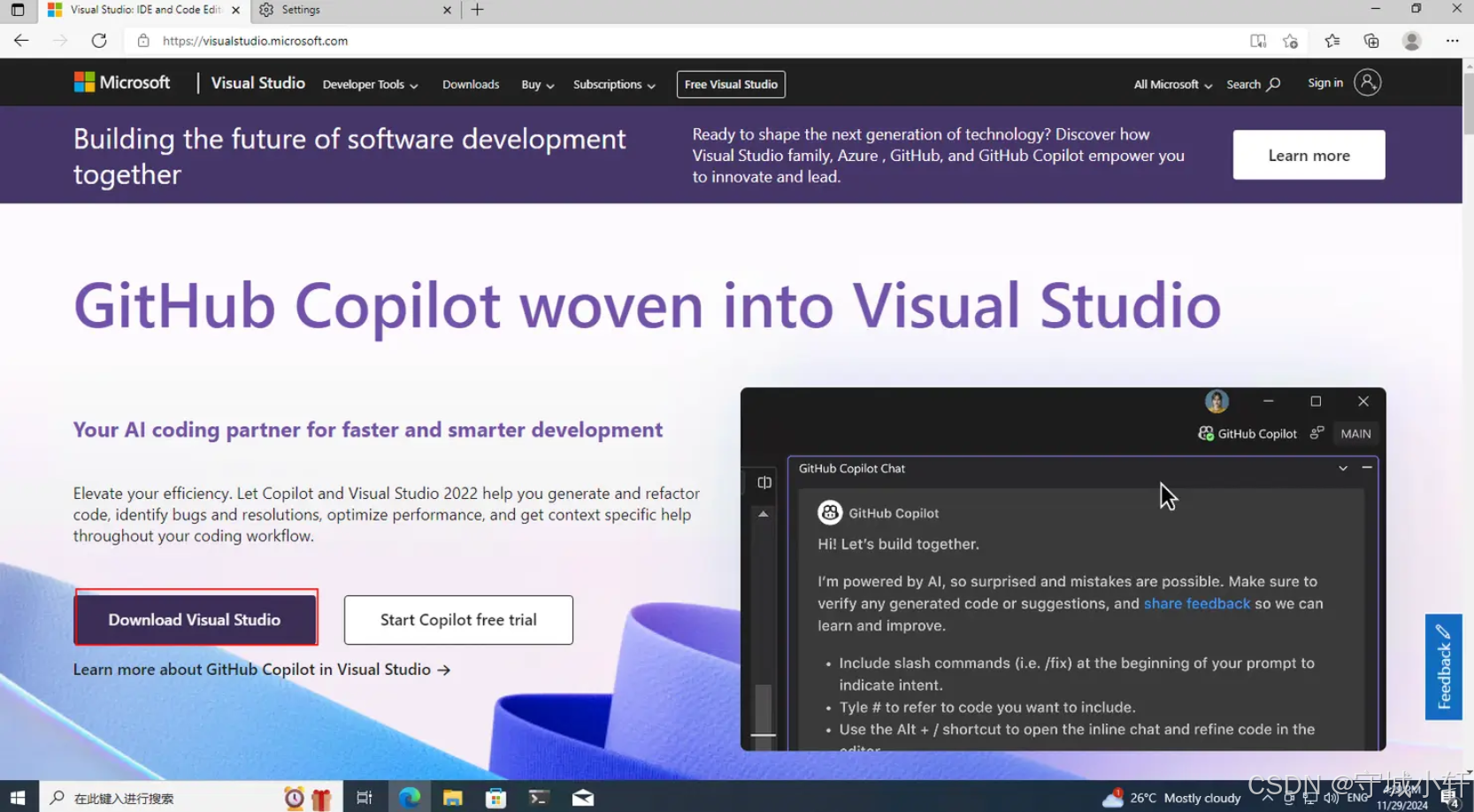The height and width of the screenshot is (812, 1474).
Task: Show hidden system tray icons chevron
Action: point(1267,798)
